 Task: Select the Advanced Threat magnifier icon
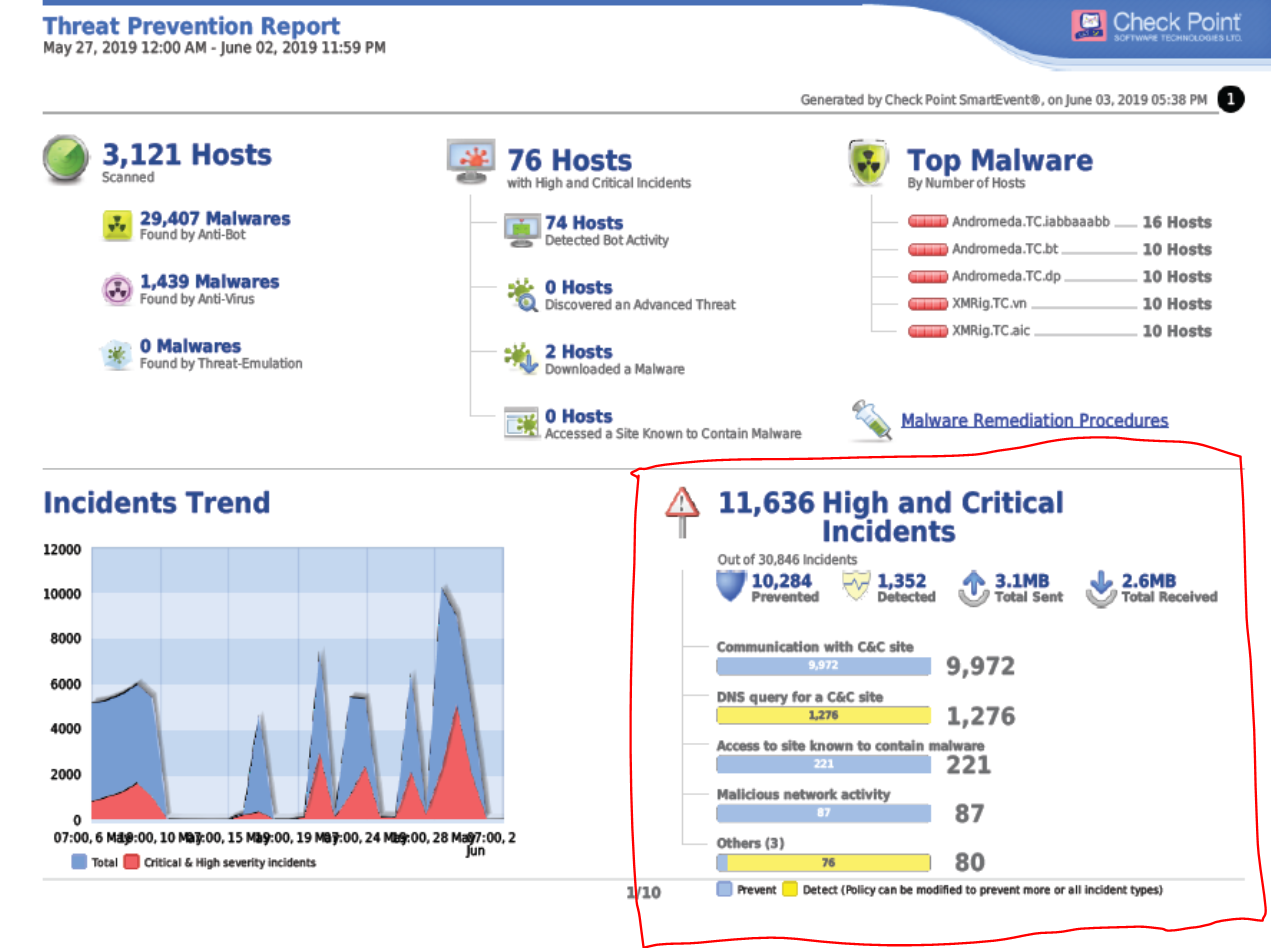[x=522, y=295]
